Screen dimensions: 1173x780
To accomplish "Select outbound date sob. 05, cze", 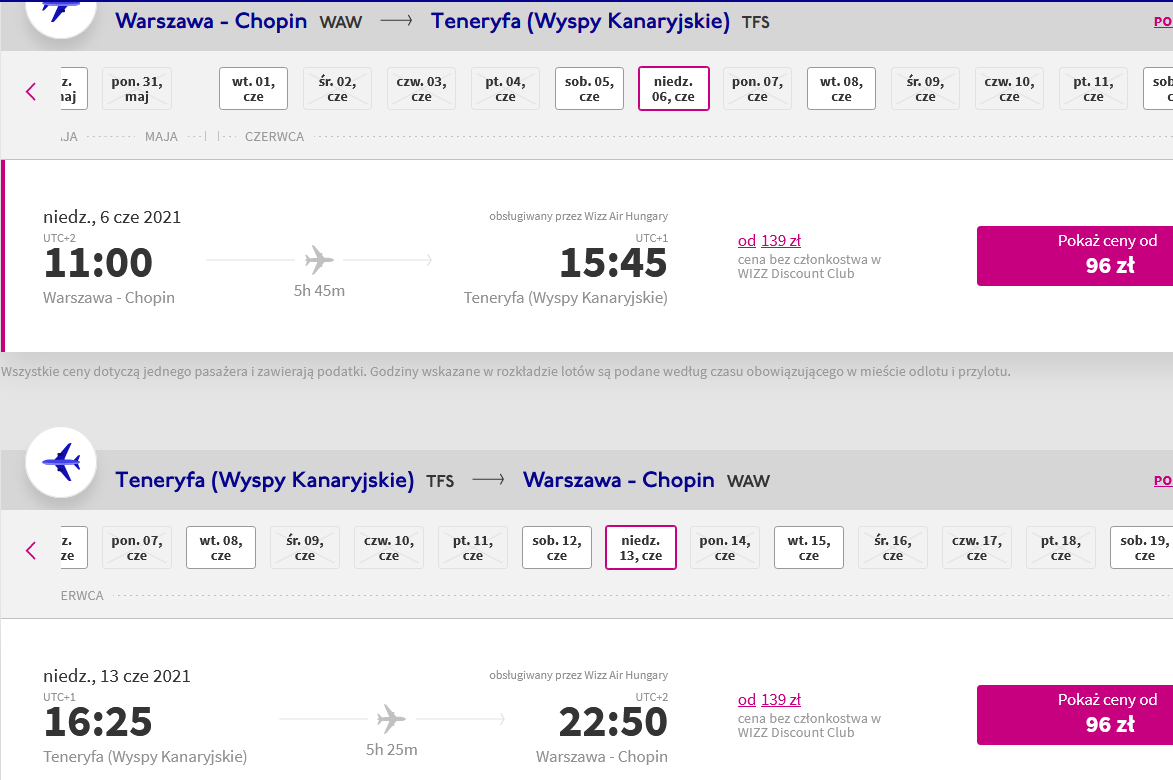I will point(589,88).
